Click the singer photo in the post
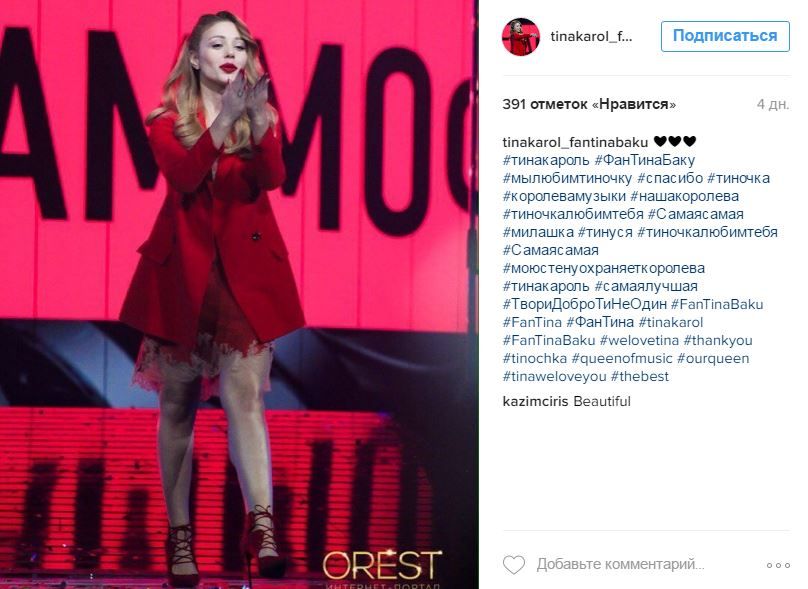This screenshot has width=808, height=589. point(239,294)
